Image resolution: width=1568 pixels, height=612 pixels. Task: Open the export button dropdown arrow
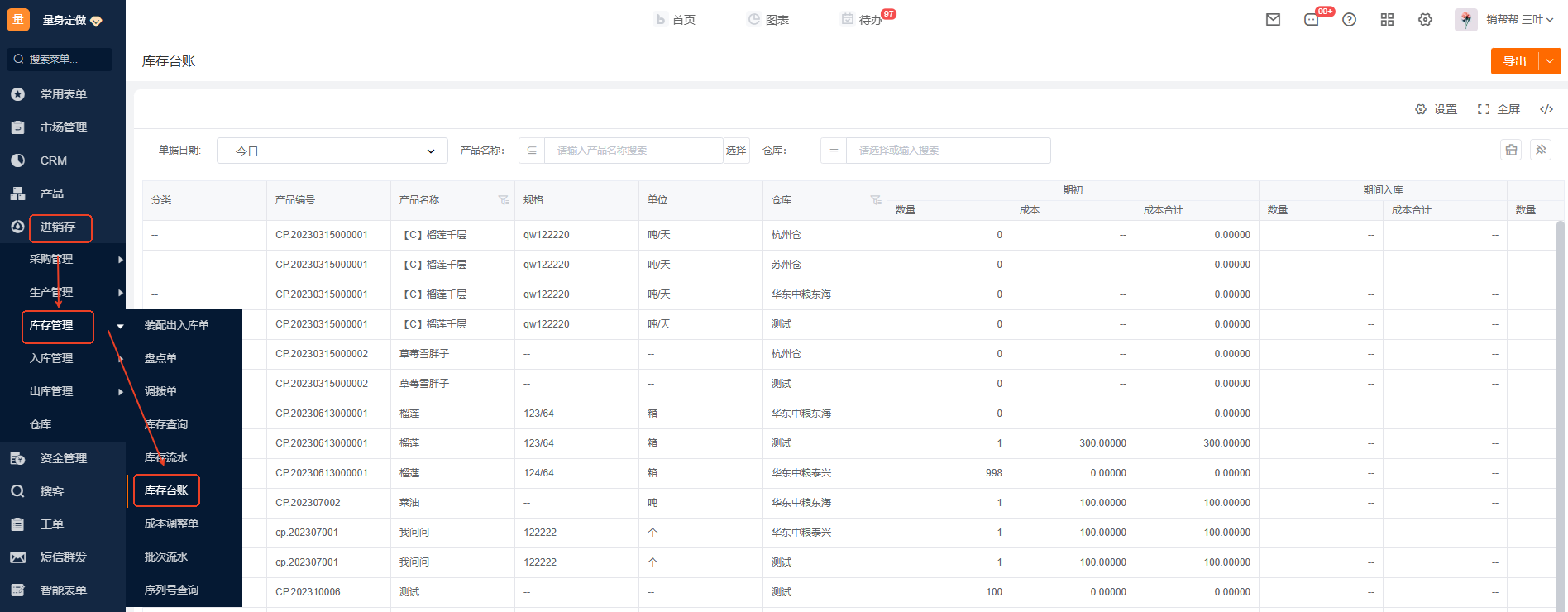point(1550,61)
